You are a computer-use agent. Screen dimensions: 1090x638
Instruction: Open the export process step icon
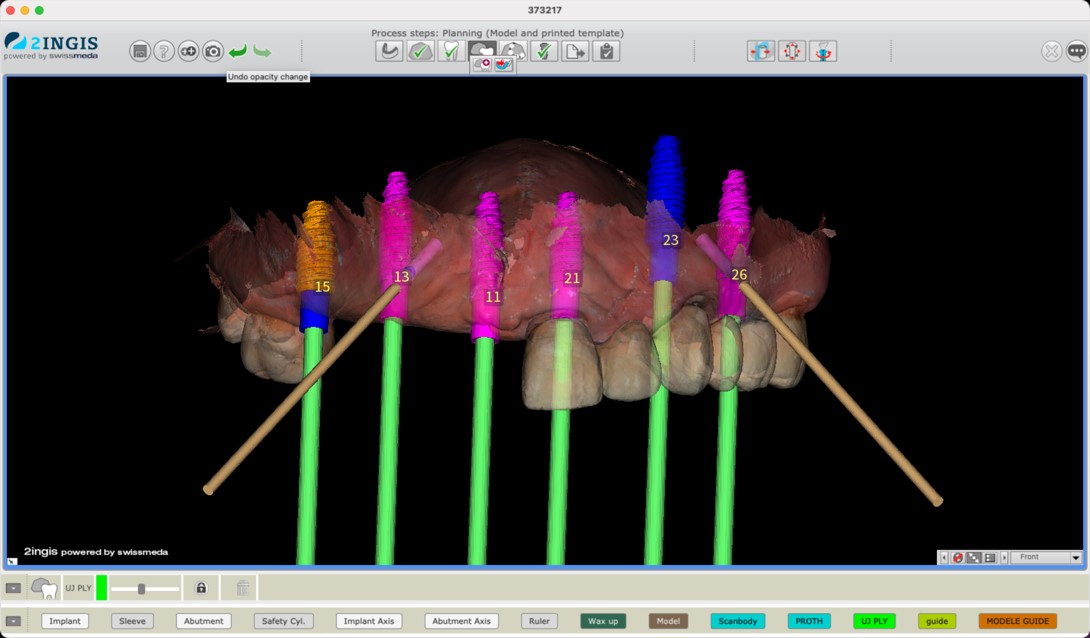pos(575,50)
